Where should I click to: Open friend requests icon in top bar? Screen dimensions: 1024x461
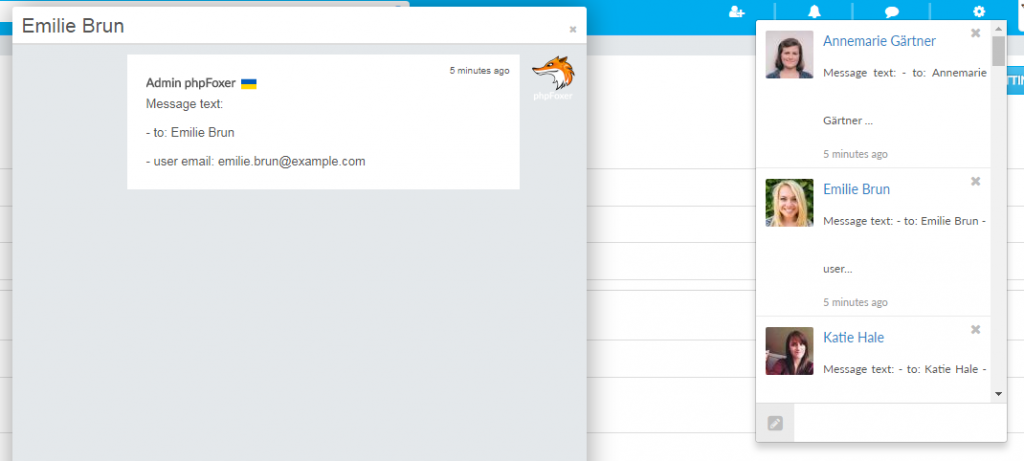[x=737, y=12]
